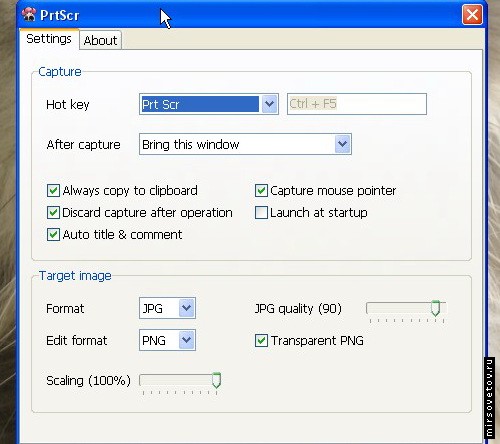Click the Scaling slider track

[180, 380]
